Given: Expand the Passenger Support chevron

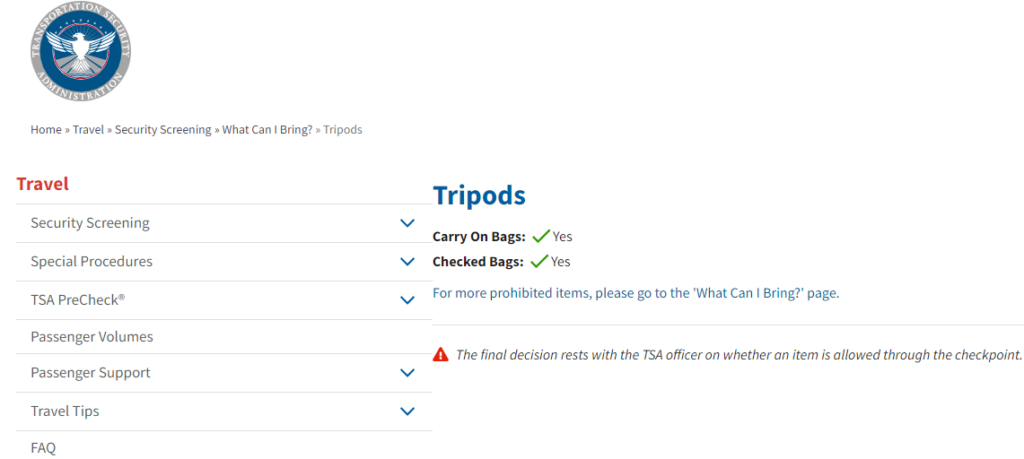Looking at the screenshot, I should (x=407, y=373).
